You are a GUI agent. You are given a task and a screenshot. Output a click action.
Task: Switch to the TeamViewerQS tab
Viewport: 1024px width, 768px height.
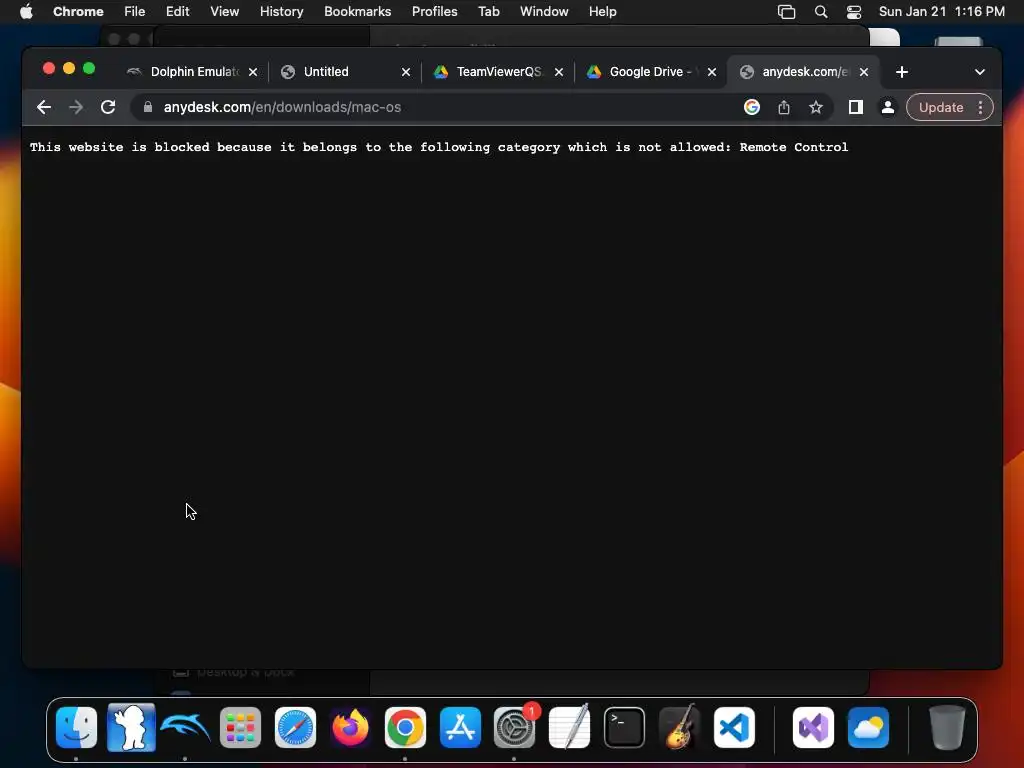490,72
